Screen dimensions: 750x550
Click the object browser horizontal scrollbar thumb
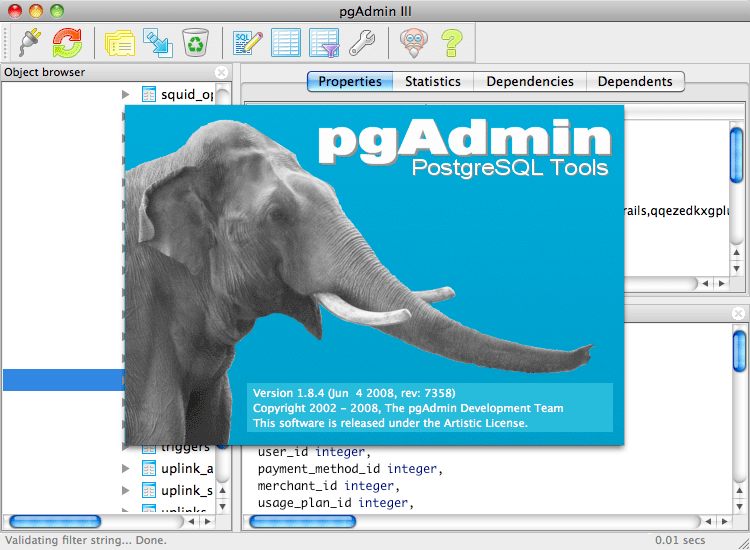tap(55, 521)
